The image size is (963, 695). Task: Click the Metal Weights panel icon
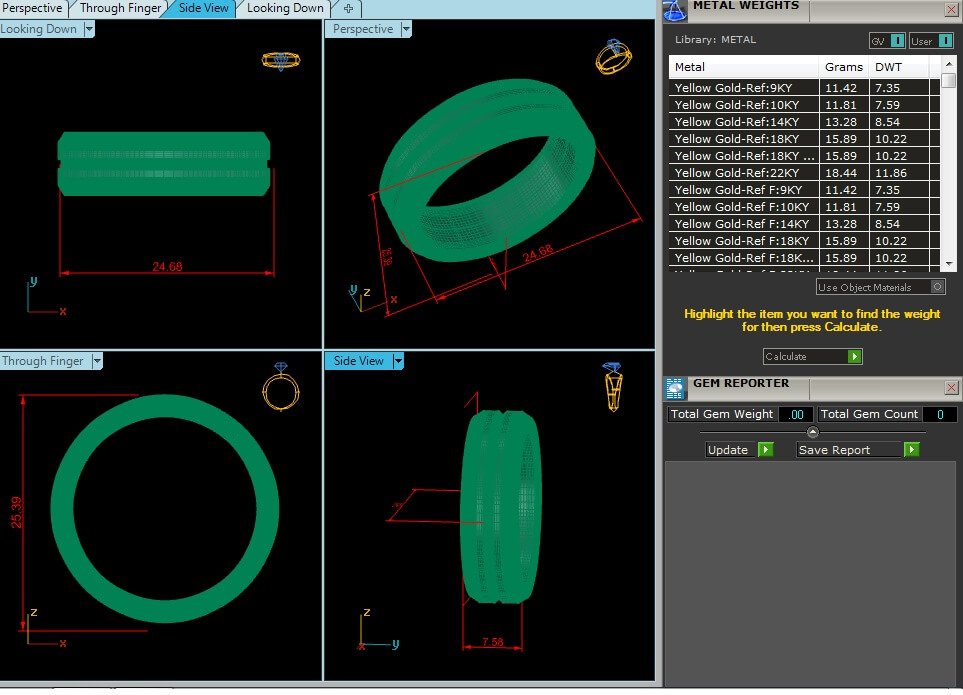675,9
